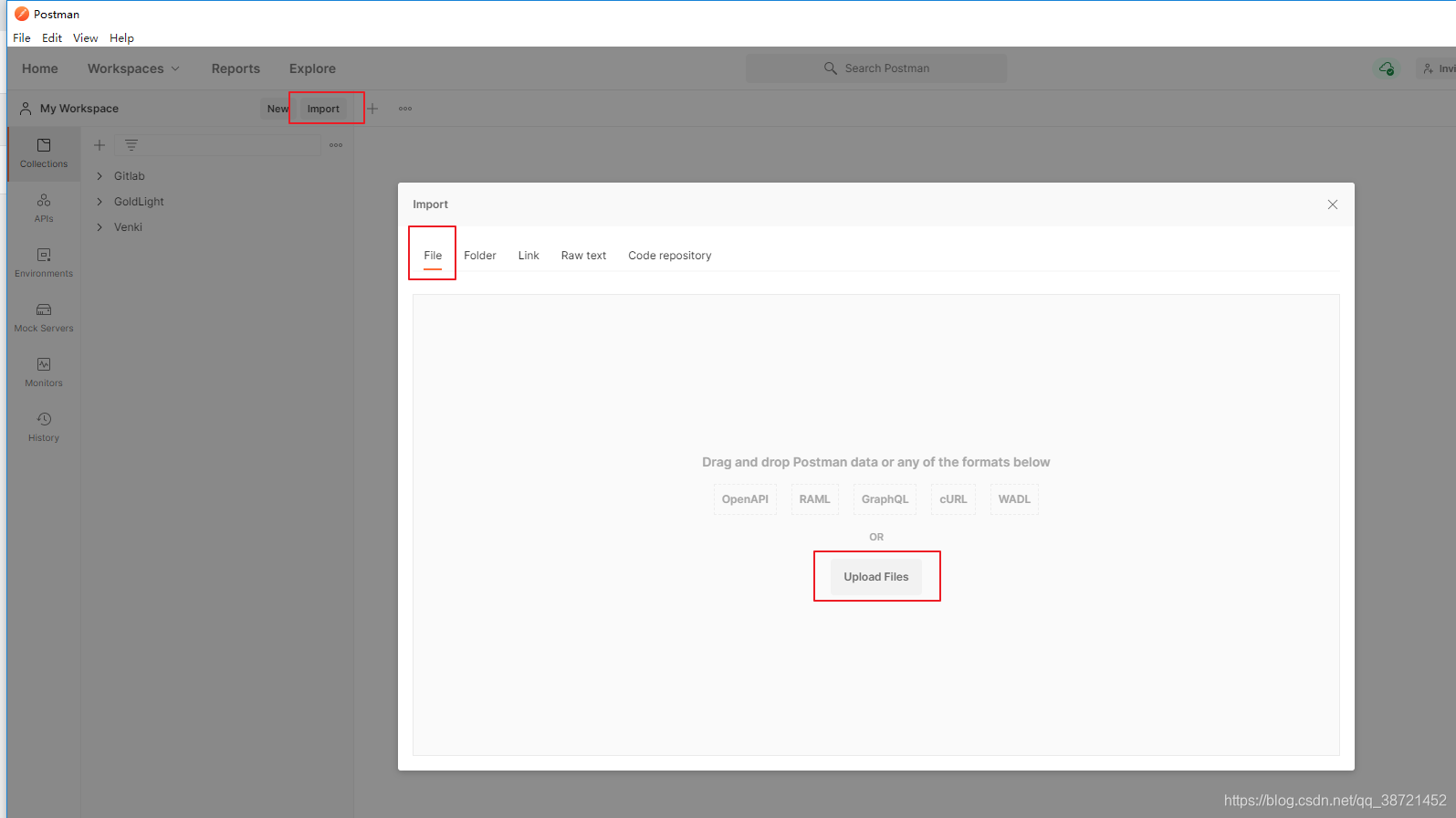Switch to the Folder import tab
The width and height of the screenshot is (1456, 818).
480,256
